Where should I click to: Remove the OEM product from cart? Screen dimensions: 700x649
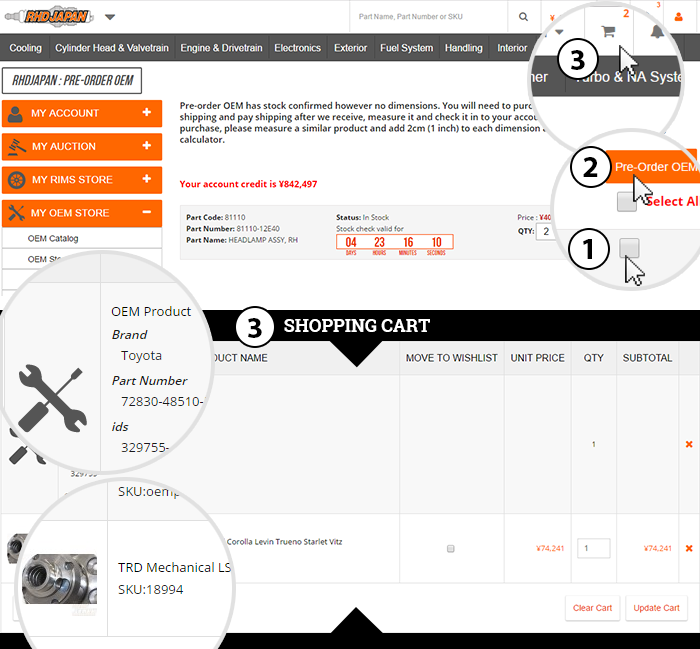click(x=689, y=444)
